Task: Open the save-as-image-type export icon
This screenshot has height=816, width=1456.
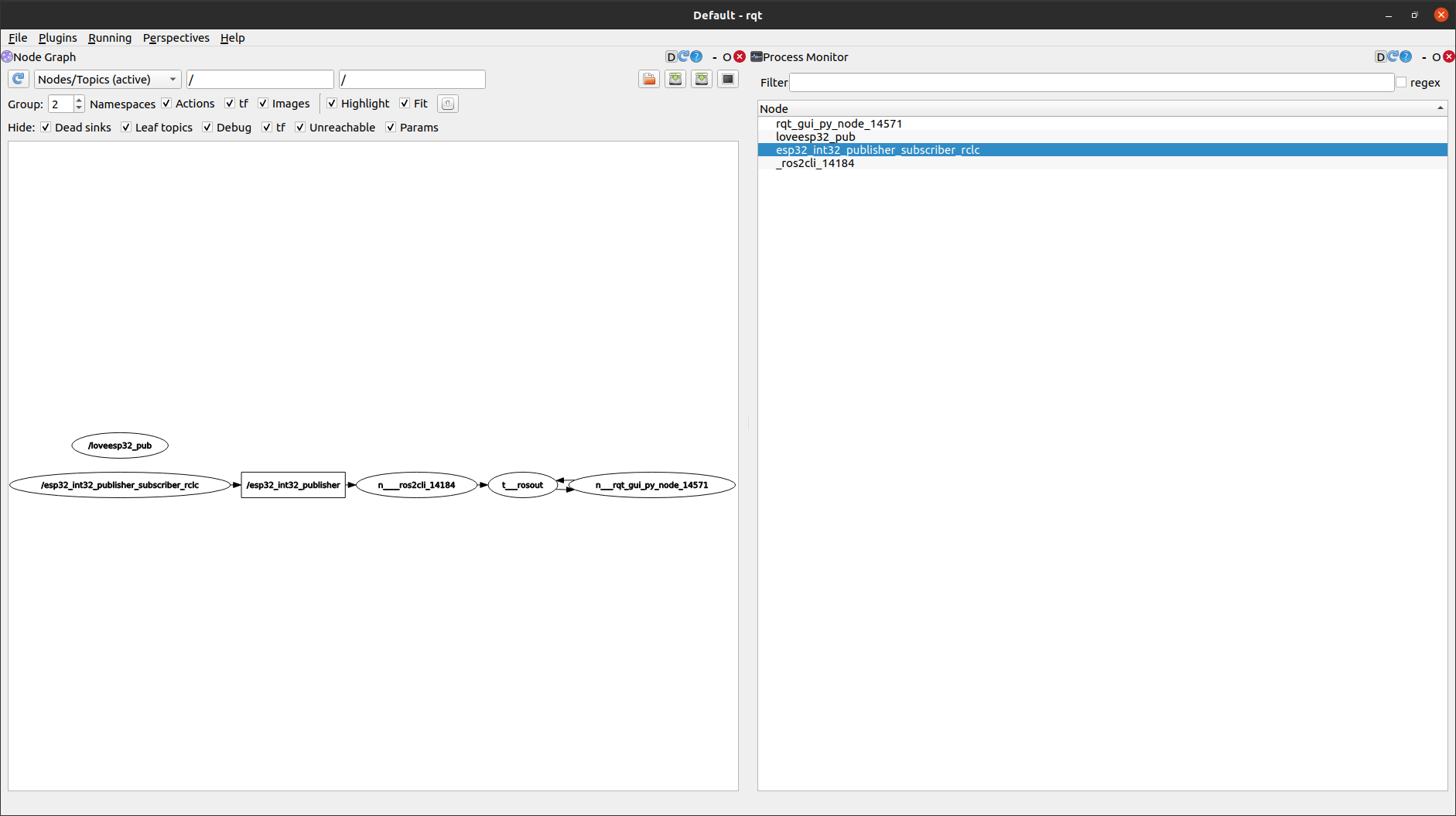Action: coord(702,79)
